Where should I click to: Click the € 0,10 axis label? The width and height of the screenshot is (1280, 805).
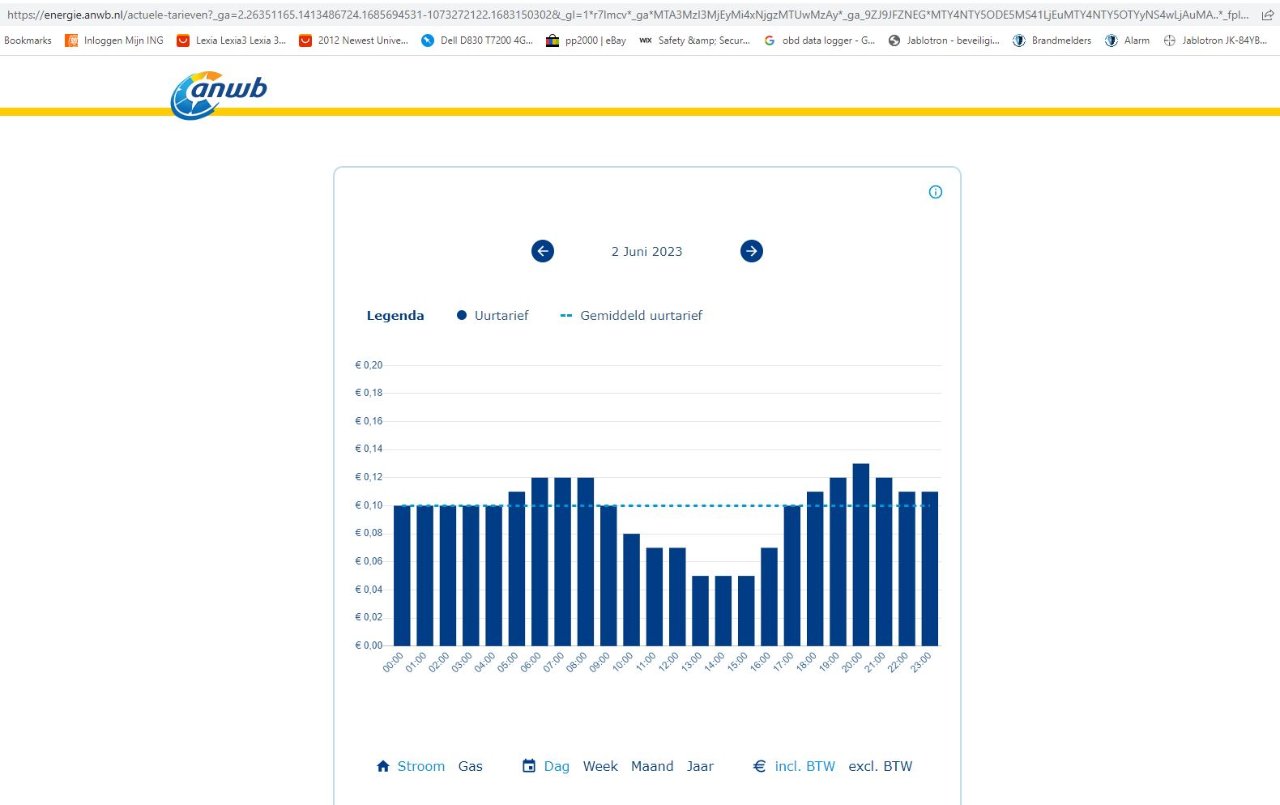point(369,505)
